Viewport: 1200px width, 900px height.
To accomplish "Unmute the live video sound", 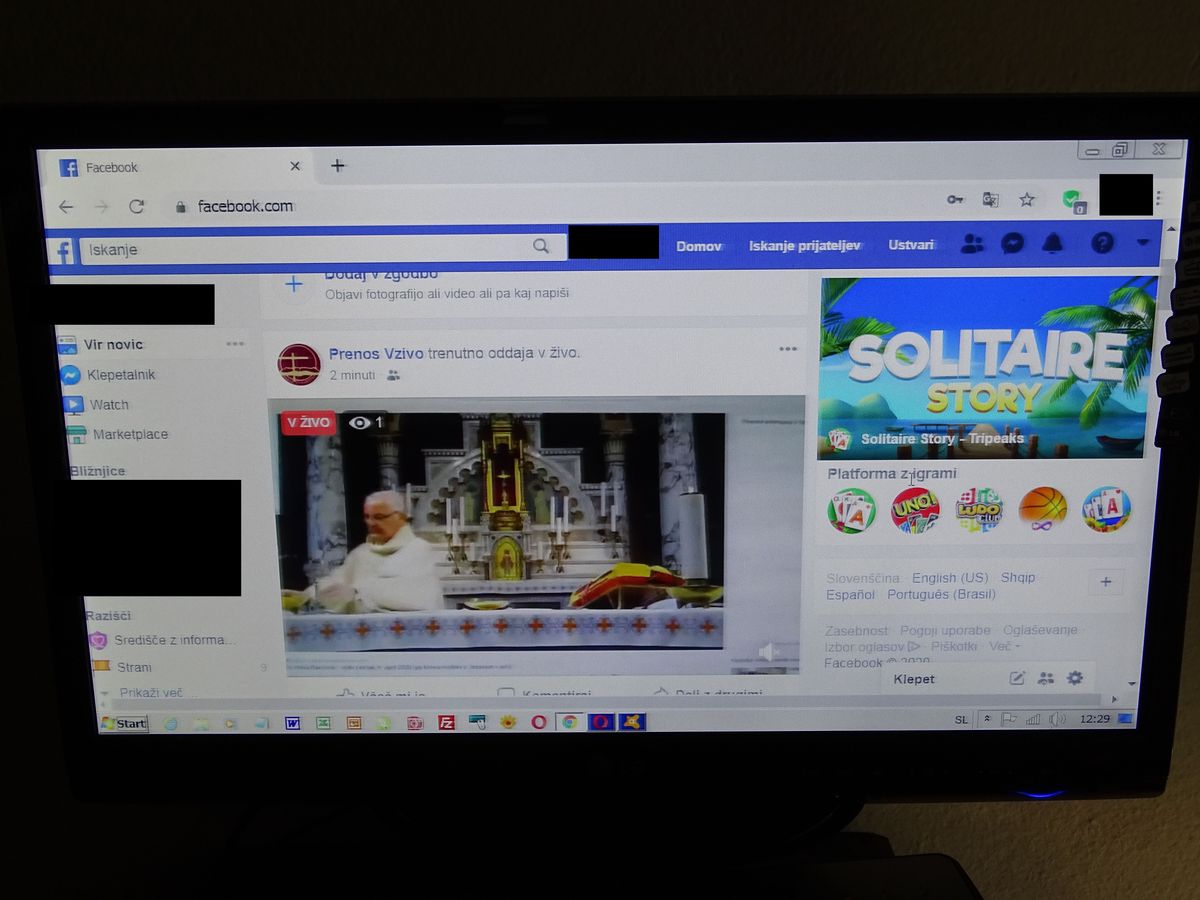I will pos(768,653).
